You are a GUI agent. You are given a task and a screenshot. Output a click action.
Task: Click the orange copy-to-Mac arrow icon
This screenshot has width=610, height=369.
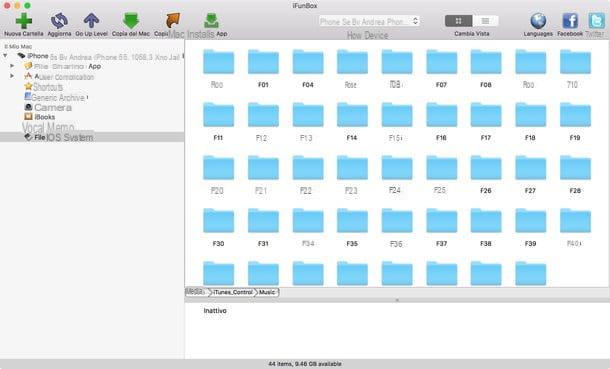coord(173,21)
